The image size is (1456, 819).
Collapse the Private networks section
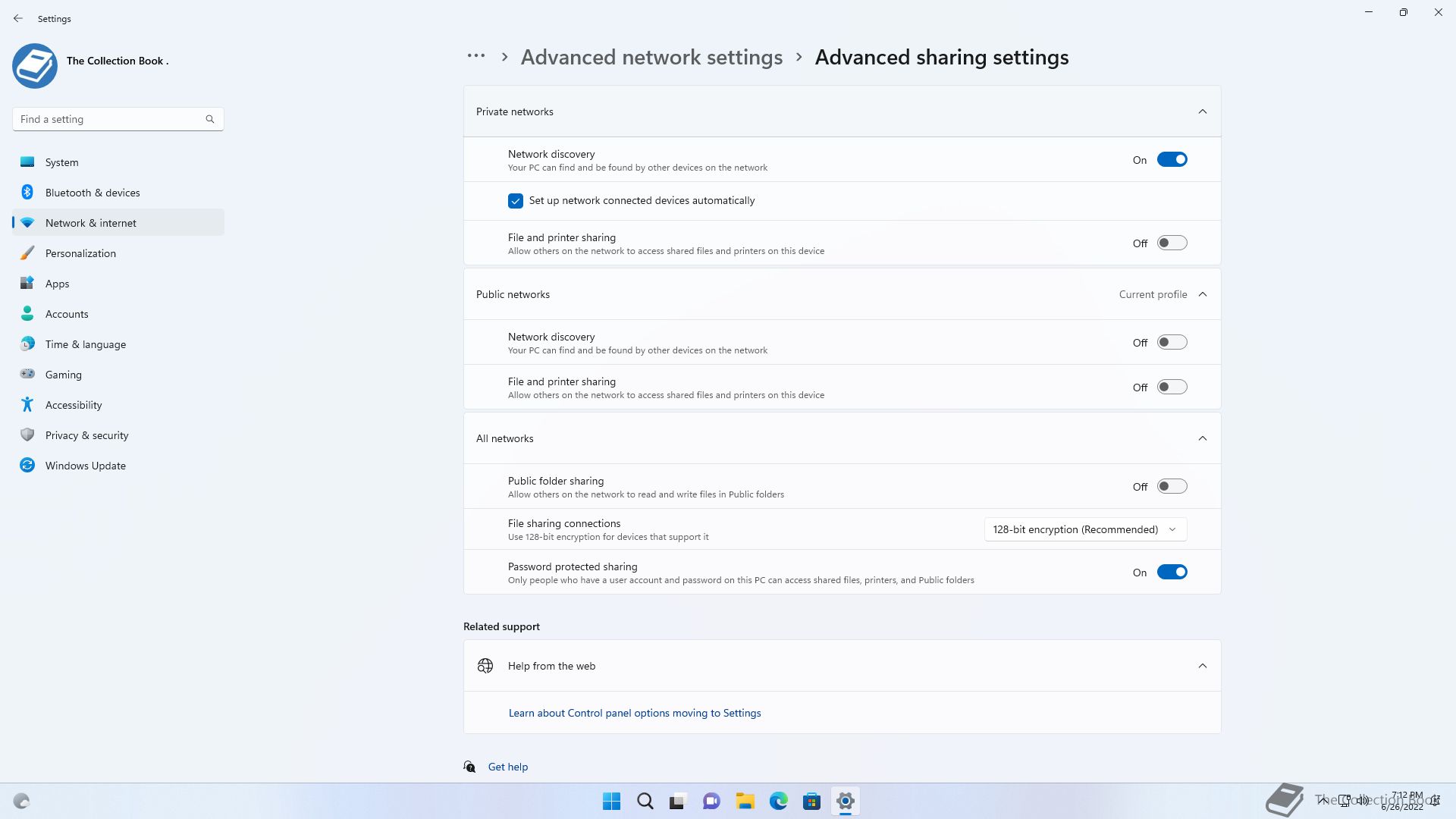tap(1203, 111)
